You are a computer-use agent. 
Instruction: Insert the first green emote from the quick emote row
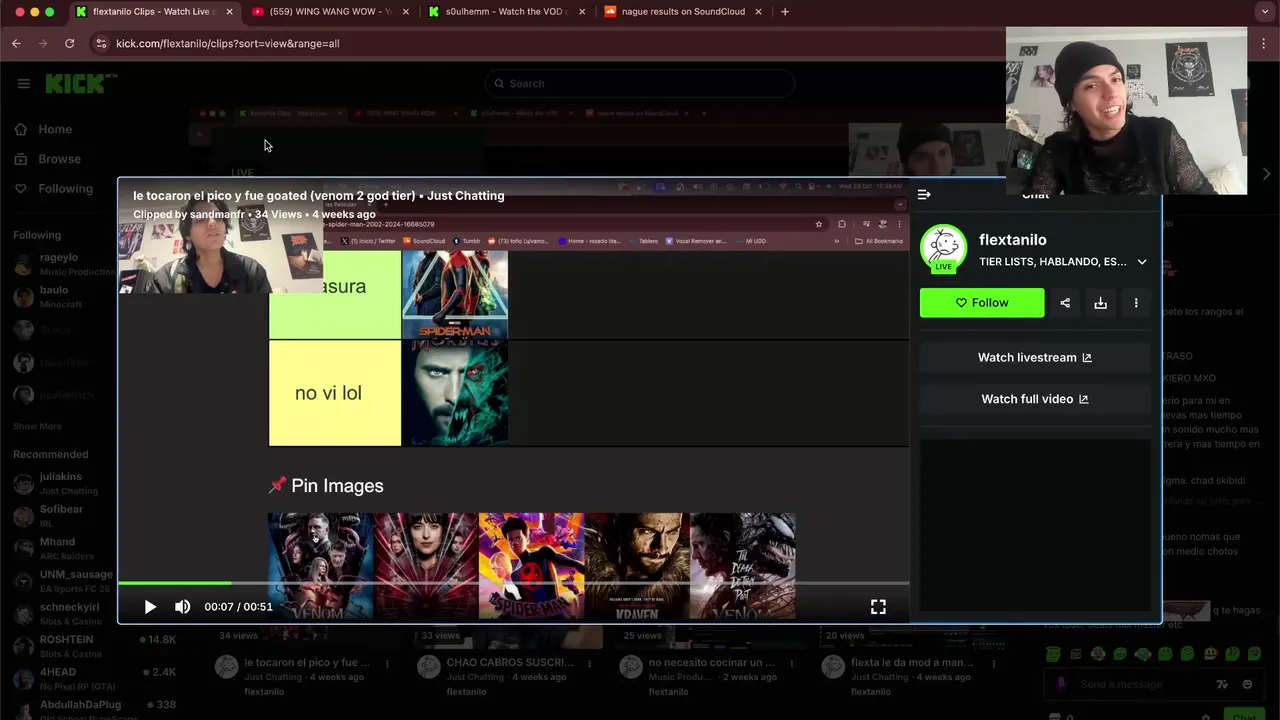tap(1054, 654)
